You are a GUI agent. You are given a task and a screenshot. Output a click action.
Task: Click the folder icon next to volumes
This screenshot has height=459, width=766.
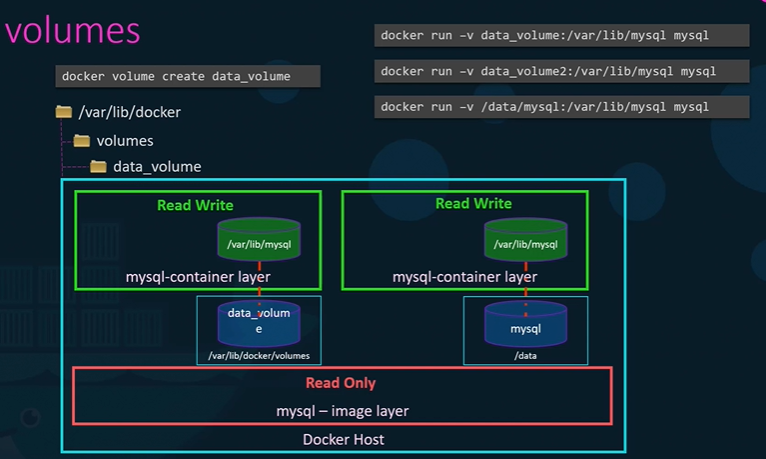82,141
